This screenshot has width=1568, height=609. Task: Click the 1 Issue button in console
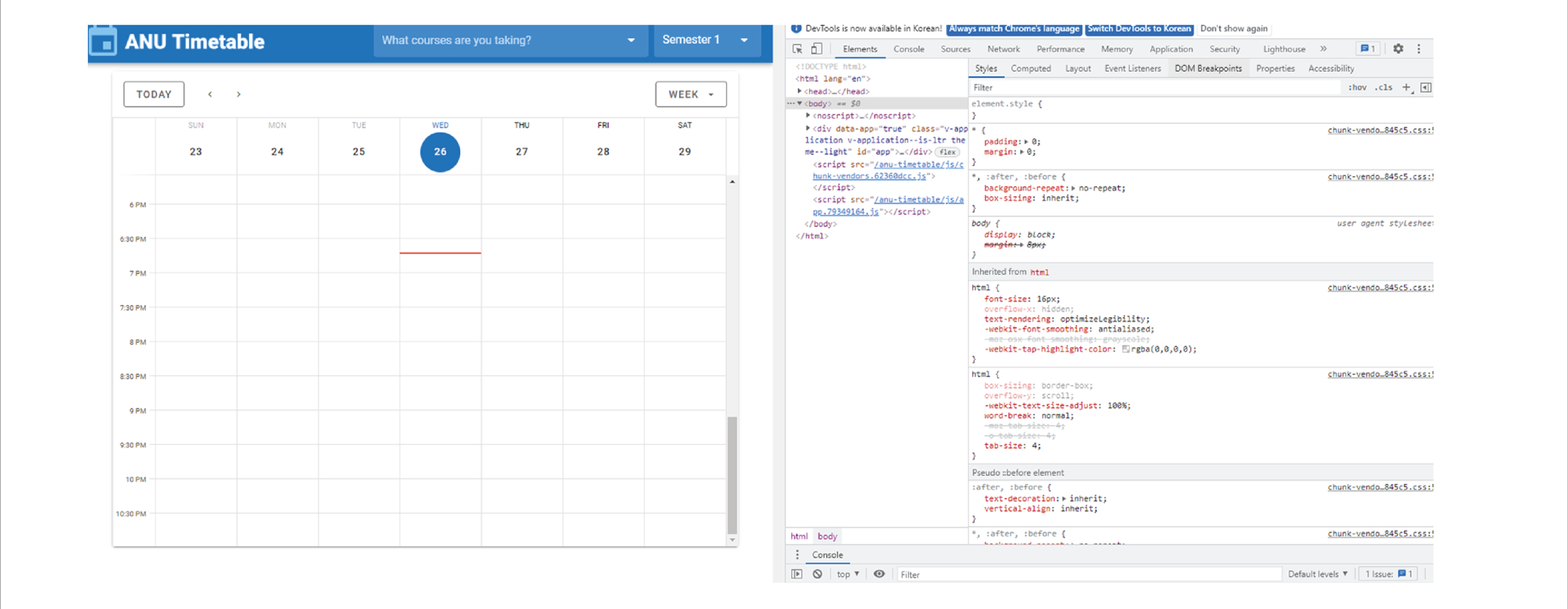point(1388,573)
